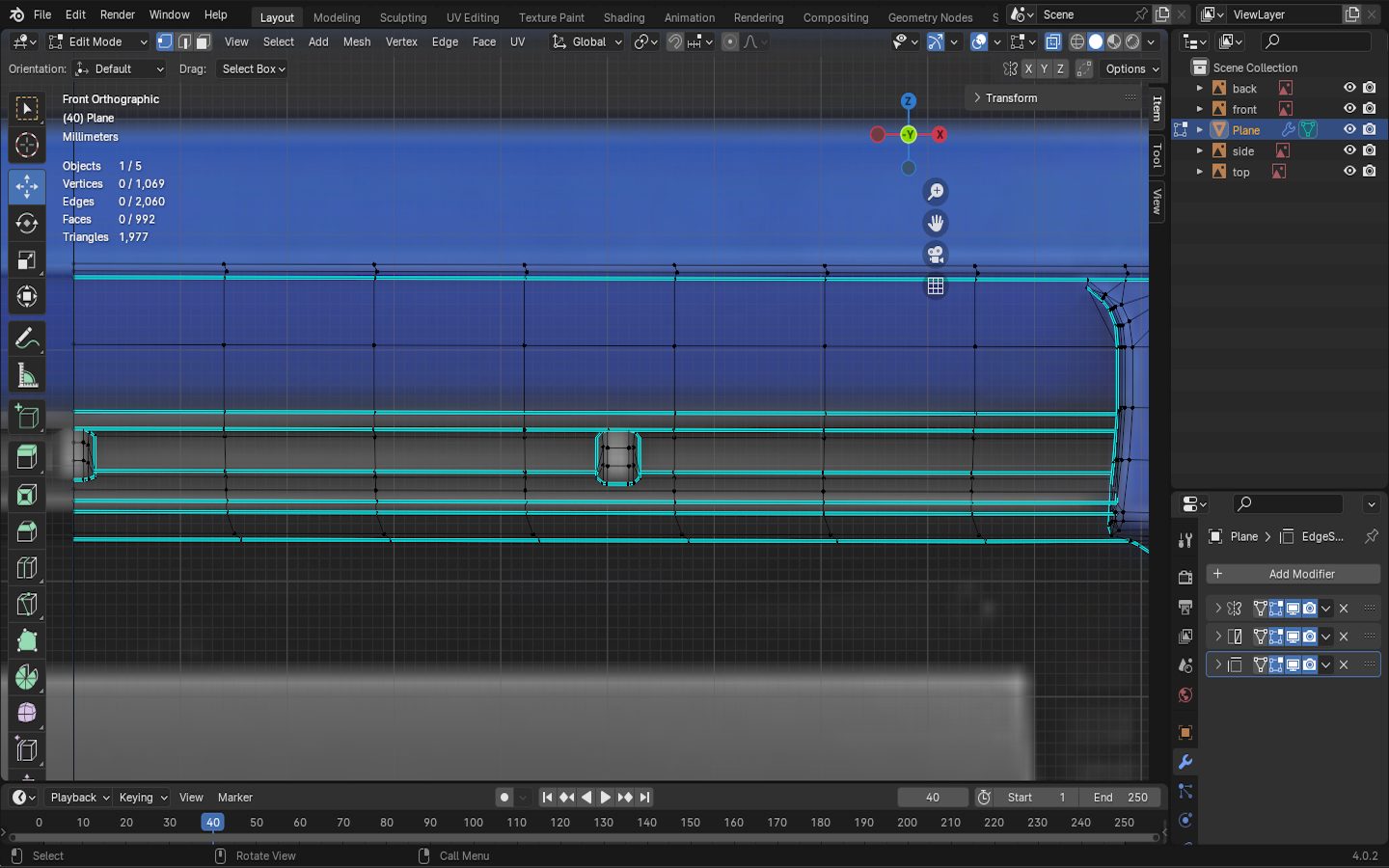1389x868 pixels.
Task: Open the Edit Mode dropdown
Action: 97,41
